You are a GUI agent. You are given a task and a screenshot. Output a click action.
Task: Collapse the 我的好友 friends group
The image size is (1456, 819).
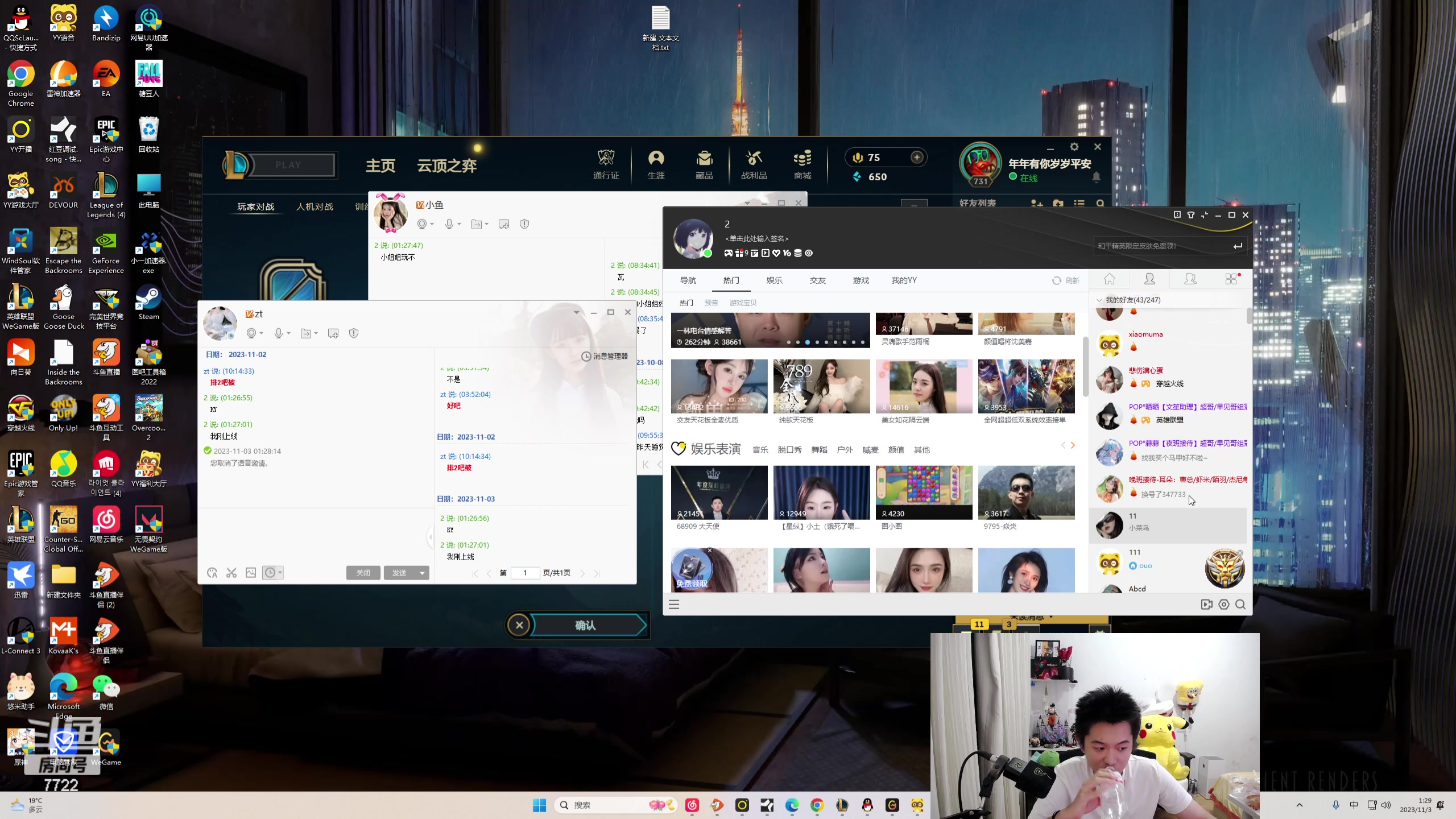[1099, 300]
